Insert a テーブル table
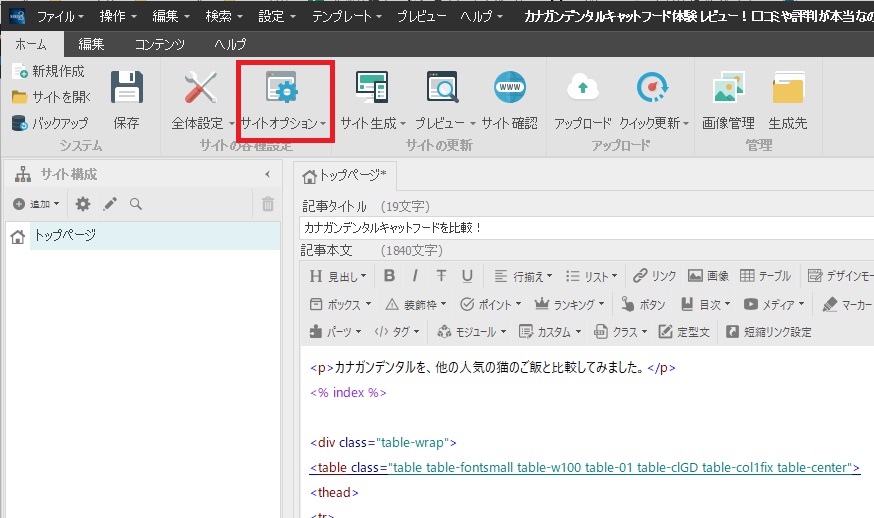Screen dimensions: 874x518 pyautogui.click(x=765, y=275)
